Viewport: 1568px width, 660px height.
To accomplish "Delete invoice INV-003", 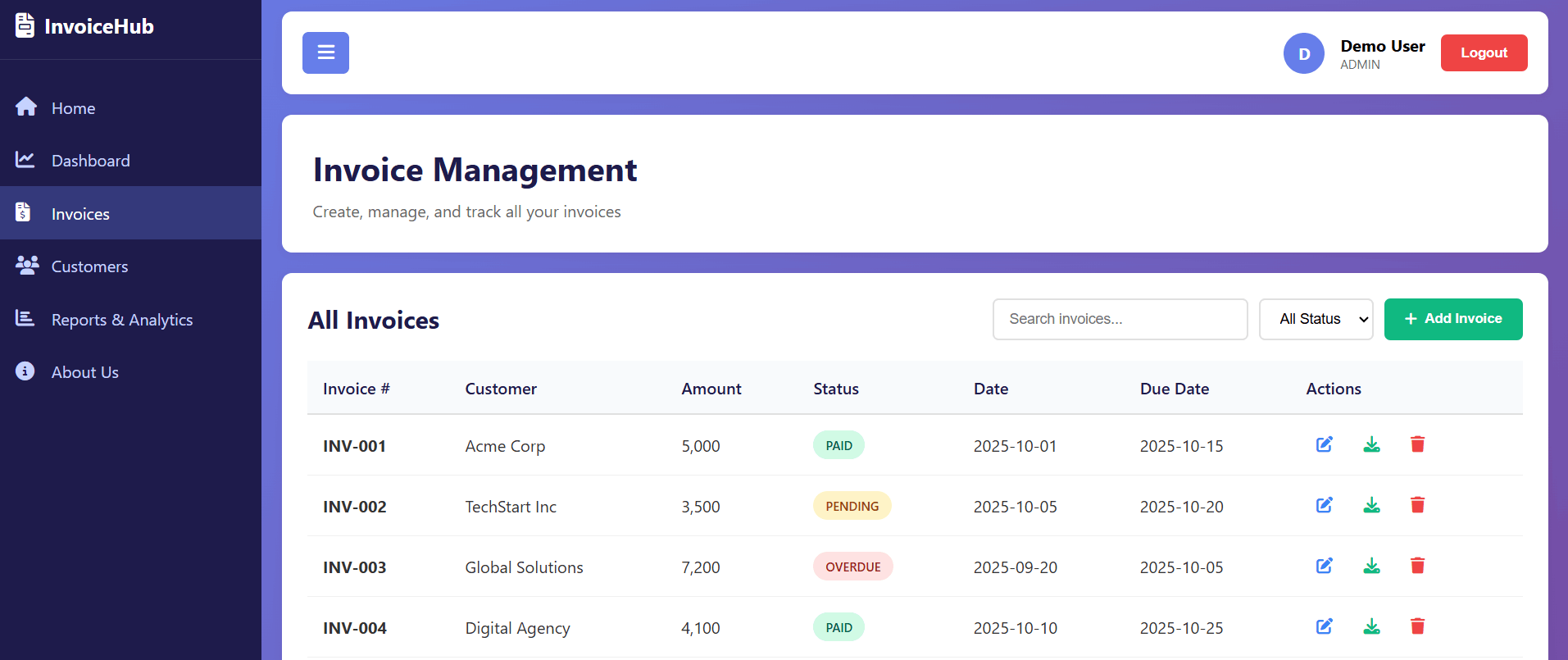I will [x=1417, y=566].
